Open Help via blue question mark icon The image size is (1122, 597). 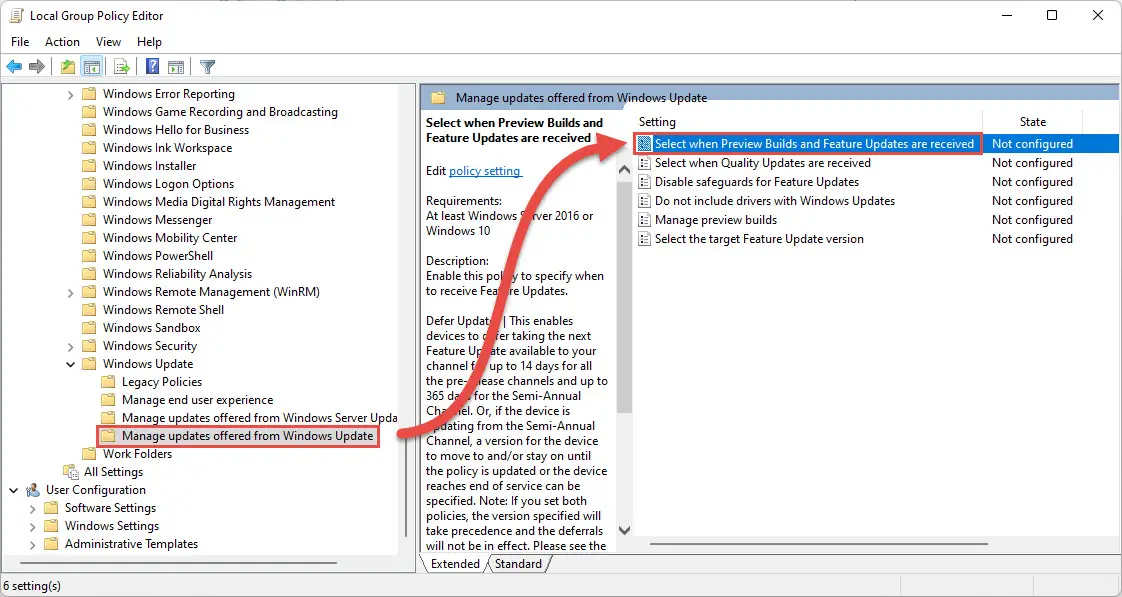tap(152, 67)
